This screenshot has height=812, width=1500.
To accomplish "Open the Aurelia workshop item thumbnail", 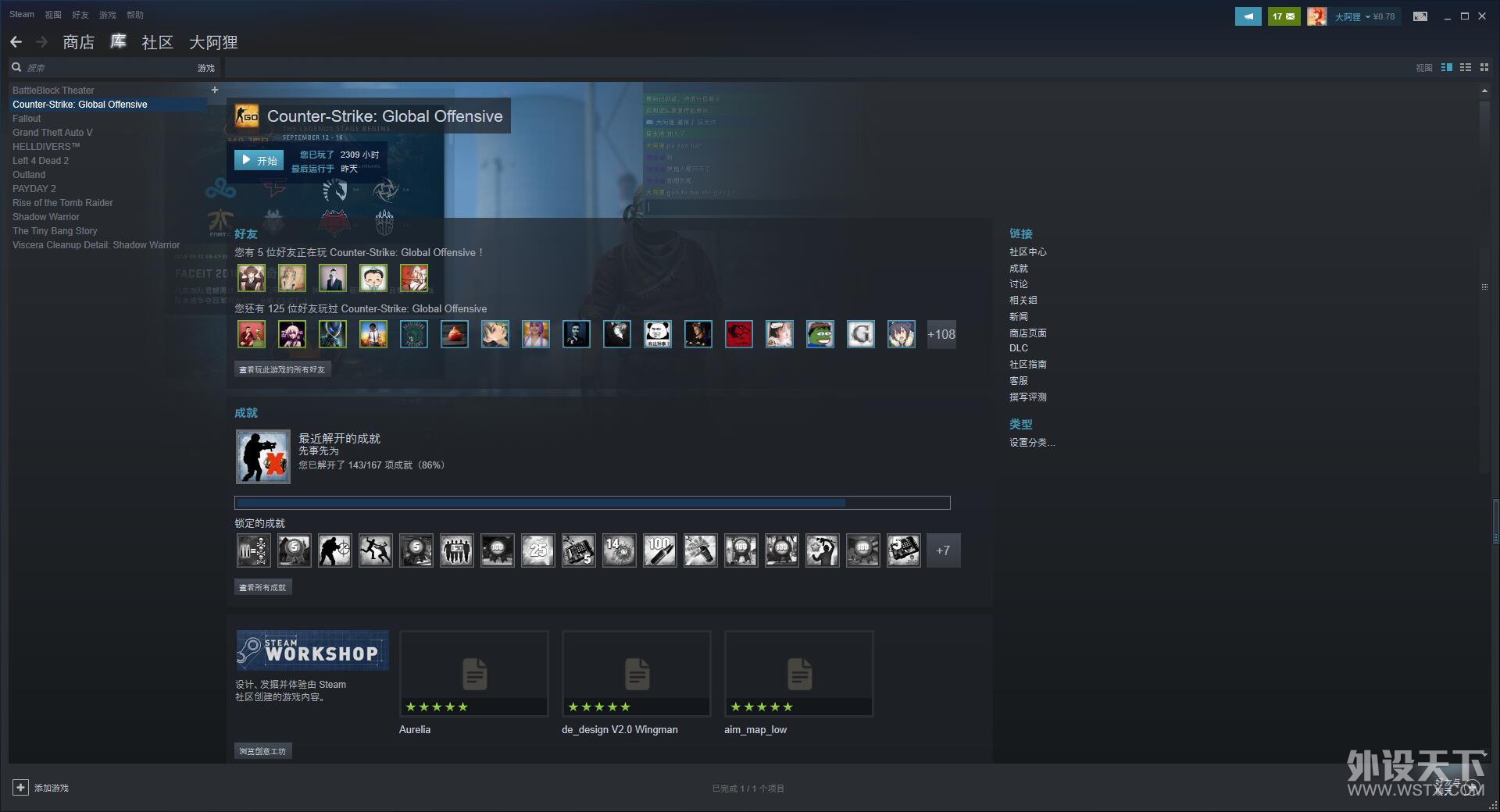I will pyautogui.click(x=474, y=673).
